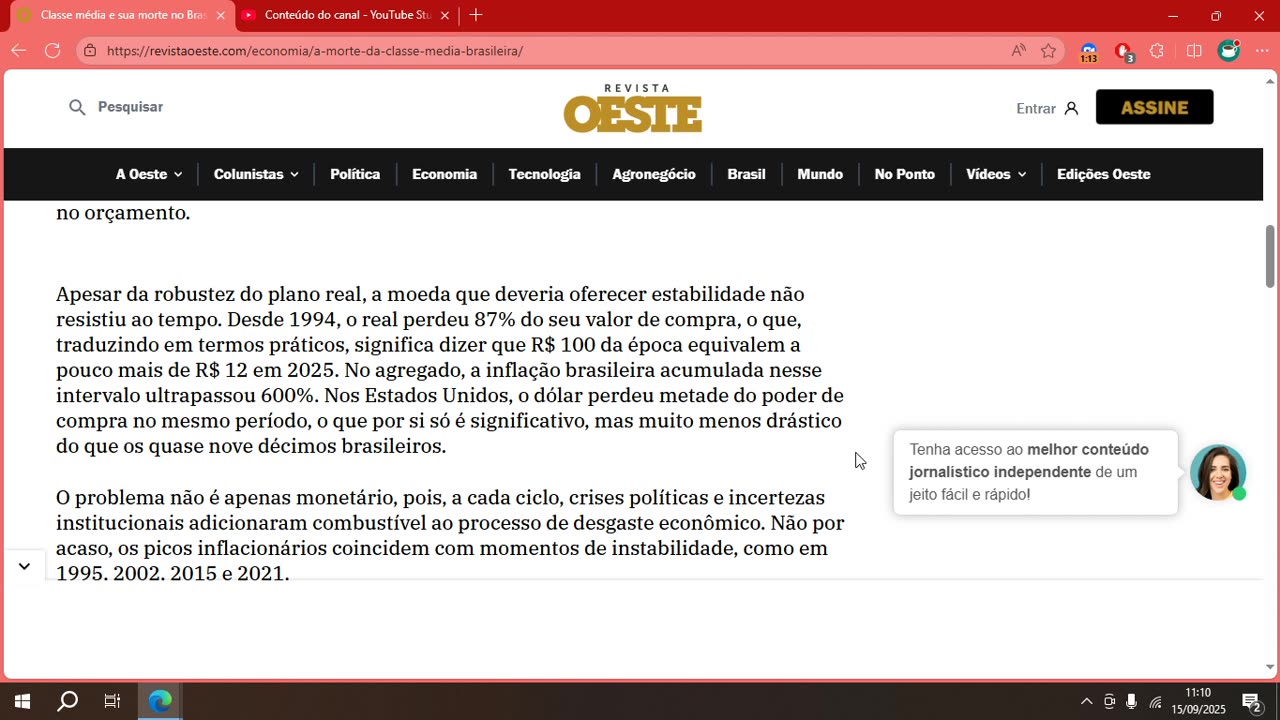The height and width of the screenshot is (720, 1280).
Task: Click the extension icon showing 1:13
Action: [x=1089, y=52]
